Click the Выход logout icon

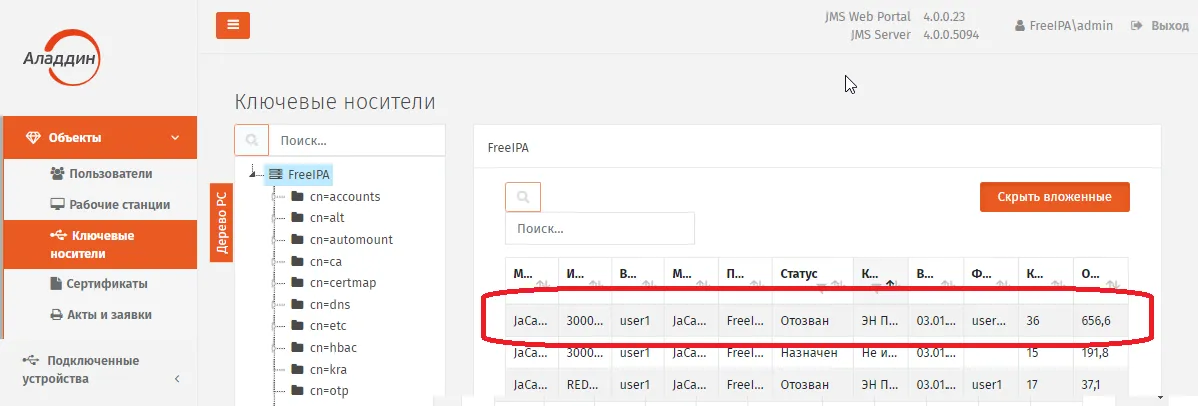tap(1135, 25)
